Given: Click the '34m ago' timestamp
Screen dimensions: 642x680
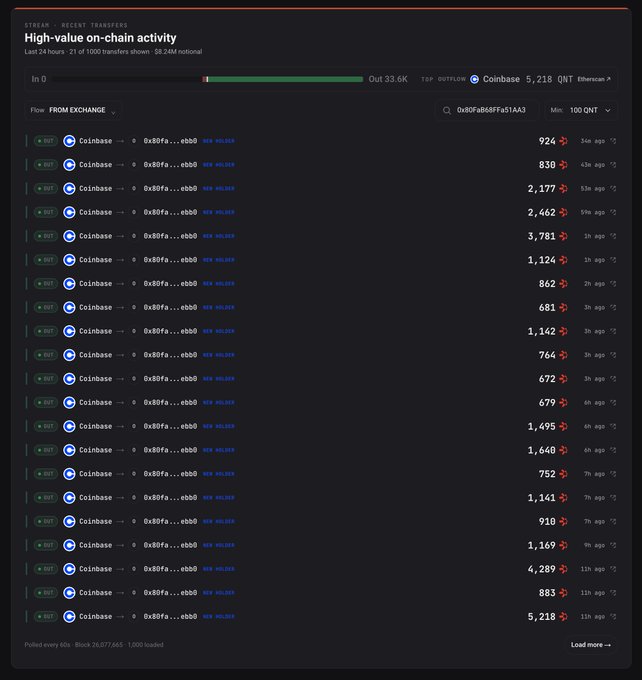Looking at the screenshot, I should tap(593, 141).
